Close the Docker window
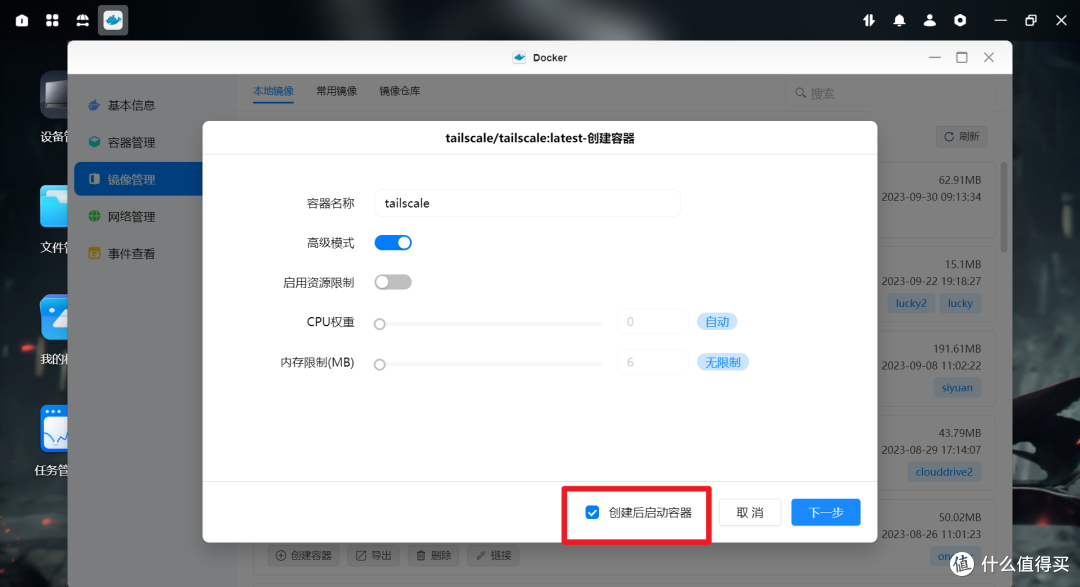The height and width of the screenshot is (587, 1080). click(989, 57)
